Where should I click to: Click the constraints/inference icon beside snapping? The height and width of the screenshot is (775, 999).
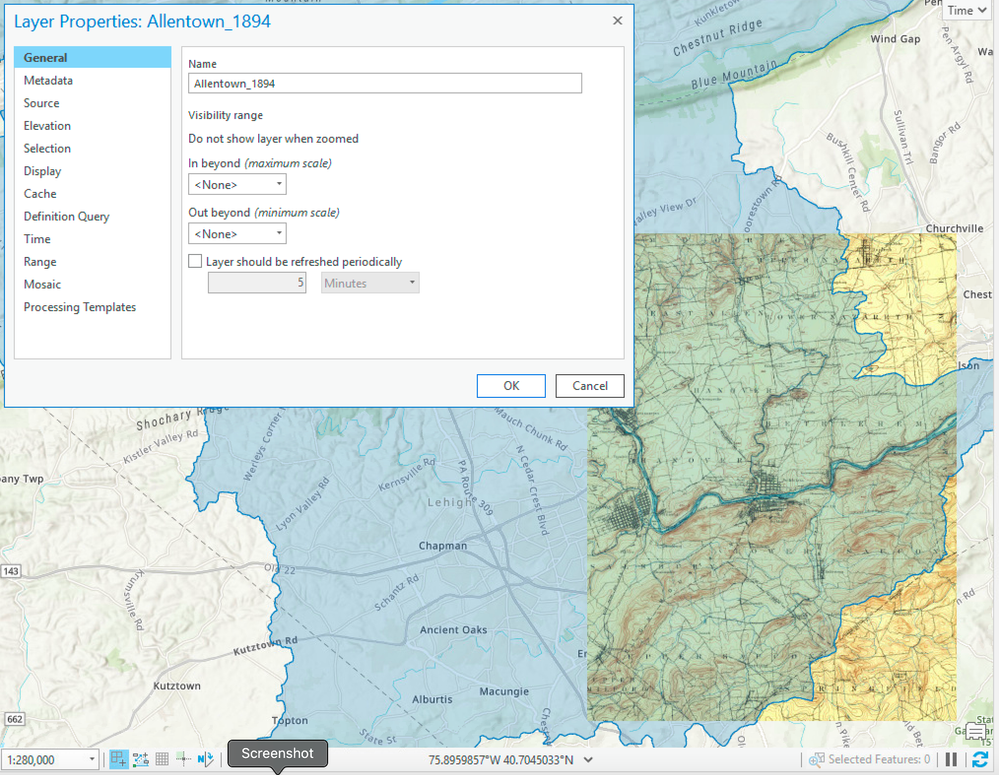(x=141, y=759)
